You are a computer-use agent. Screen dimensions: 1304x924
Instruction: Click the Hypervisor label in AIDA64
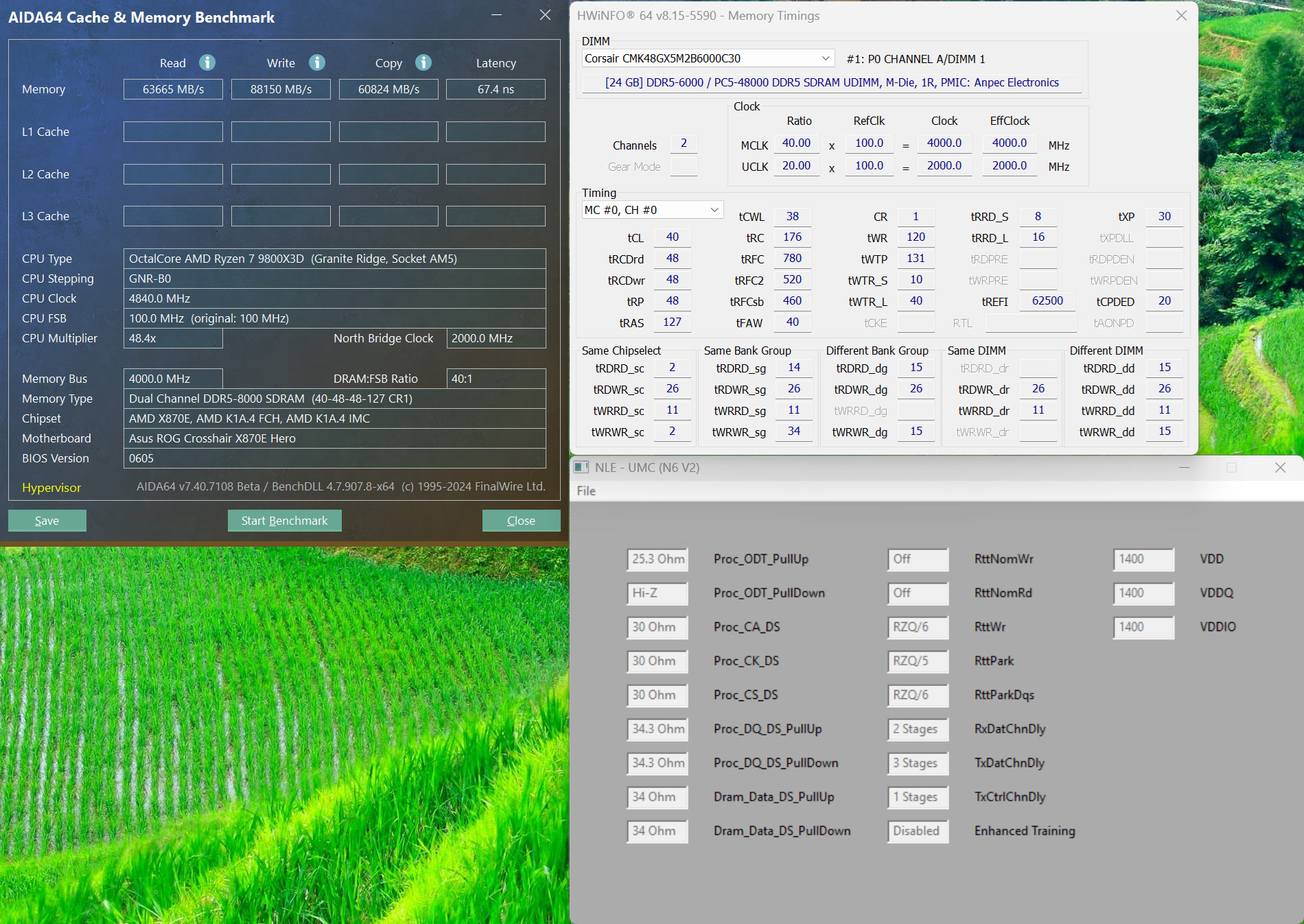51,488
